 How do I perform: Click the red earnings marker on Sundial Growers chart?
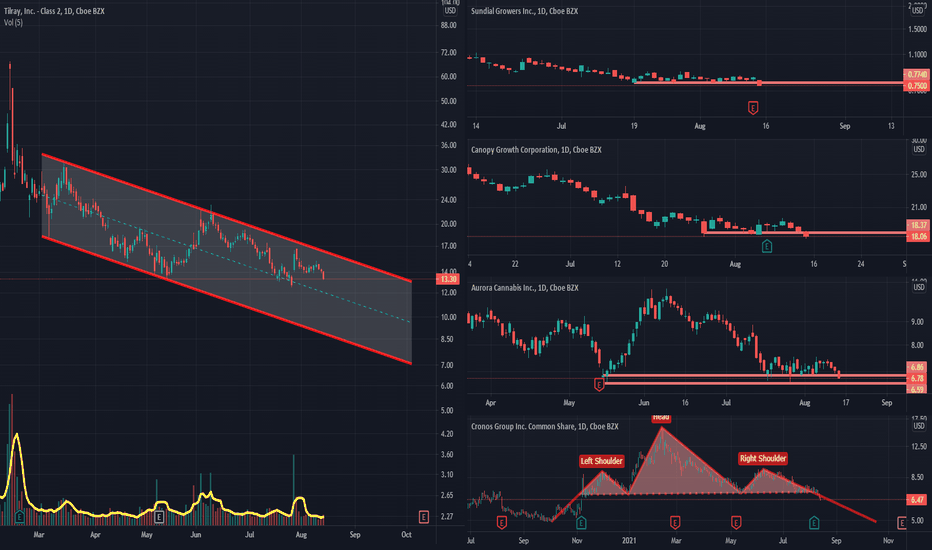pos(753,108)
